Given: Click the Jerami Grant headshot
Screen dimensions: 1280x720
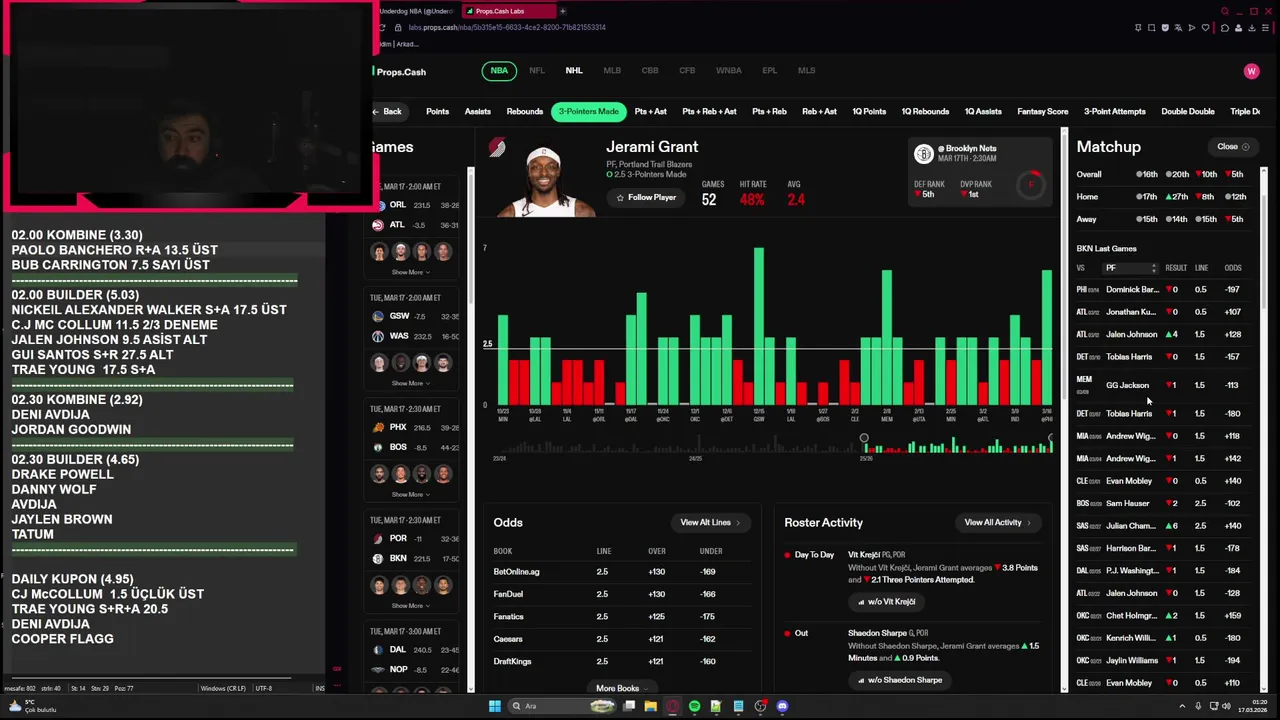Looking at the screenshot, I should click(x=544, y=182).
